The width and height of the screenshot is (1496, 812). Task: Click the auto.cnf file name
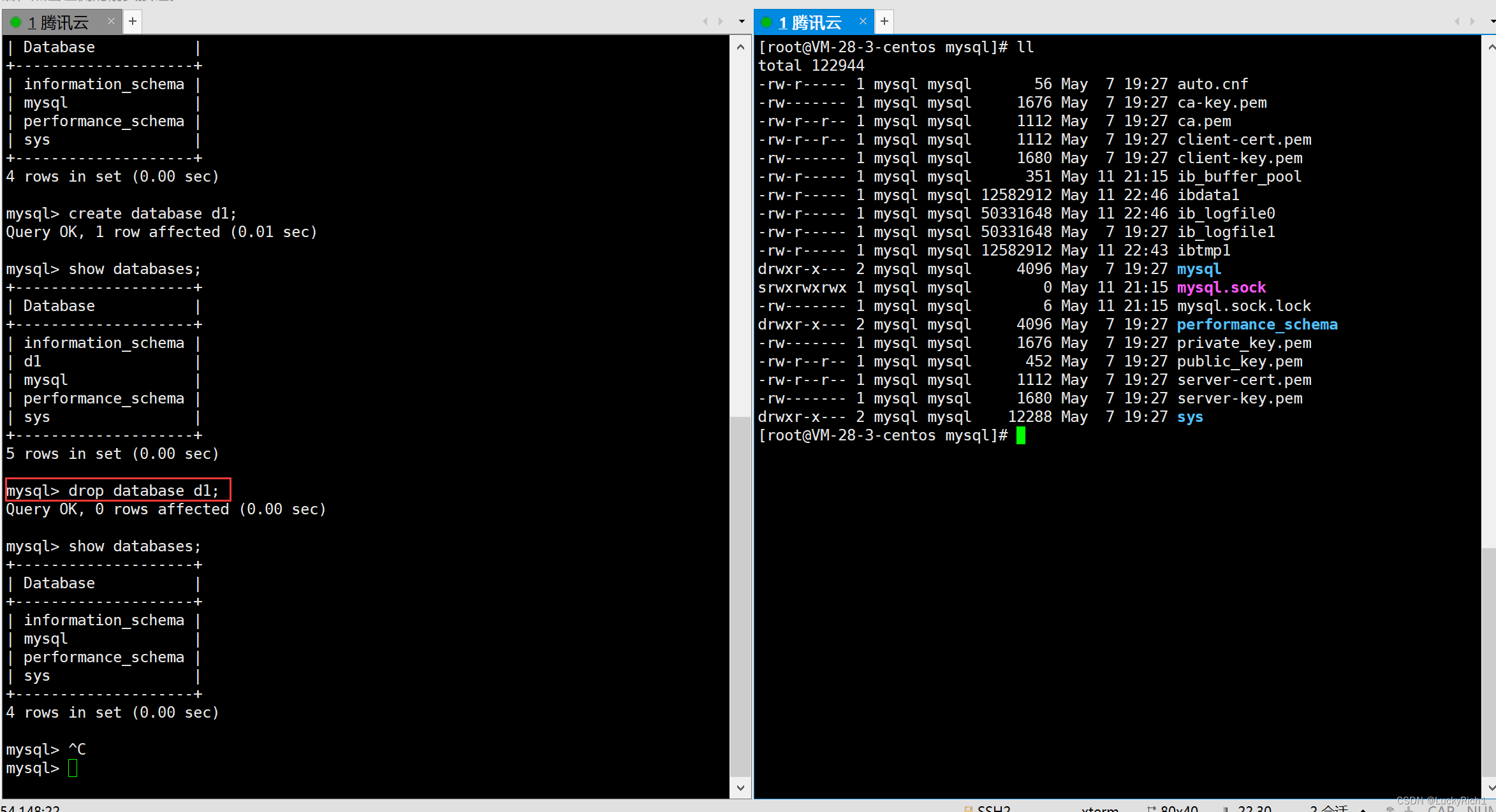pyautogui.click(x=1212, y=85)
